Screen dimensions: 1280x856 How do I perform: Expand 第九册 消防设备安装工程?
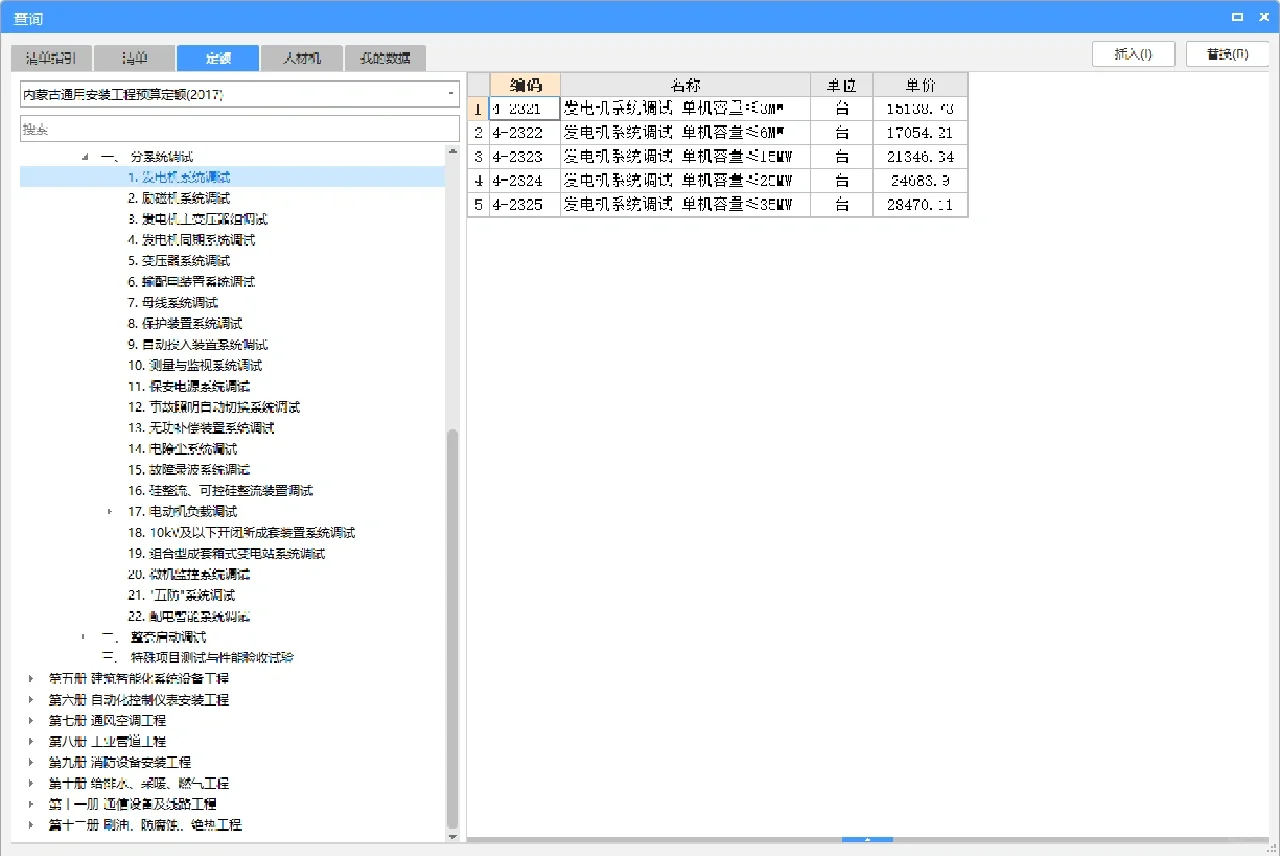point(29,761)
